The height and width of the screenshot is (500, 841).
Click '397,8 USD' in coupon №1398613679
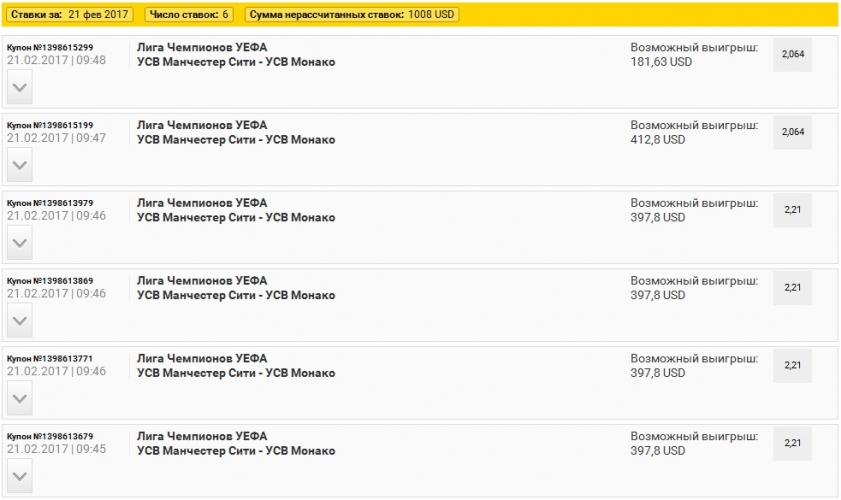point(658,451)
